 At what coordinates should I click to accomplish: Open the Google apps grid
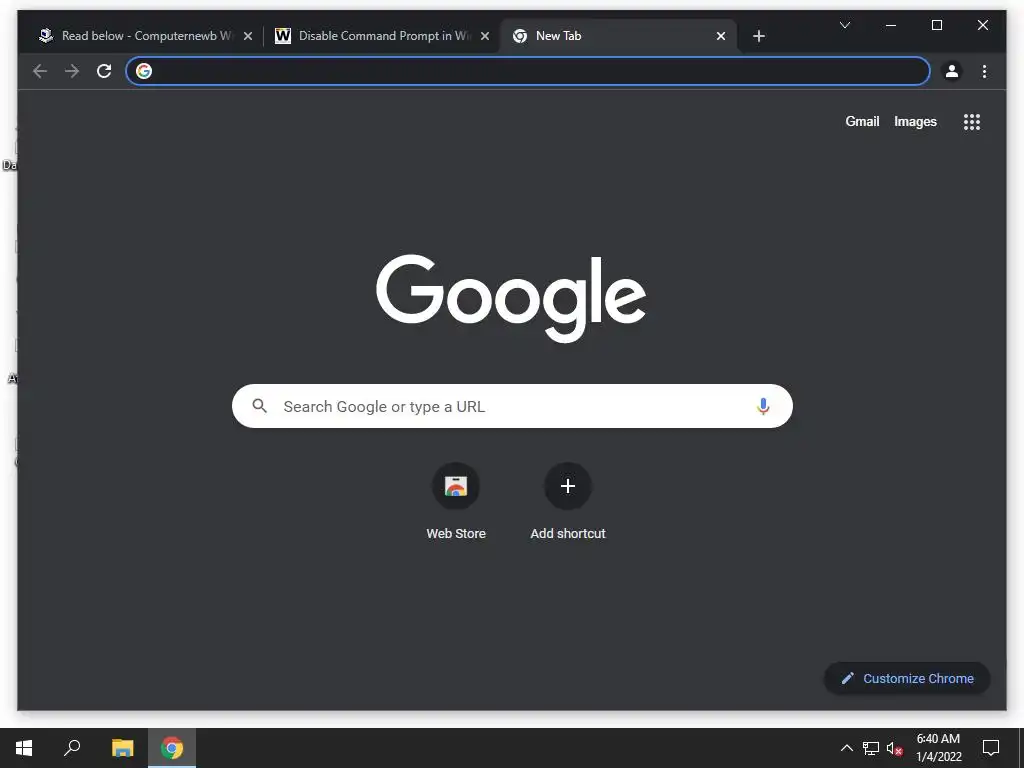972,122
